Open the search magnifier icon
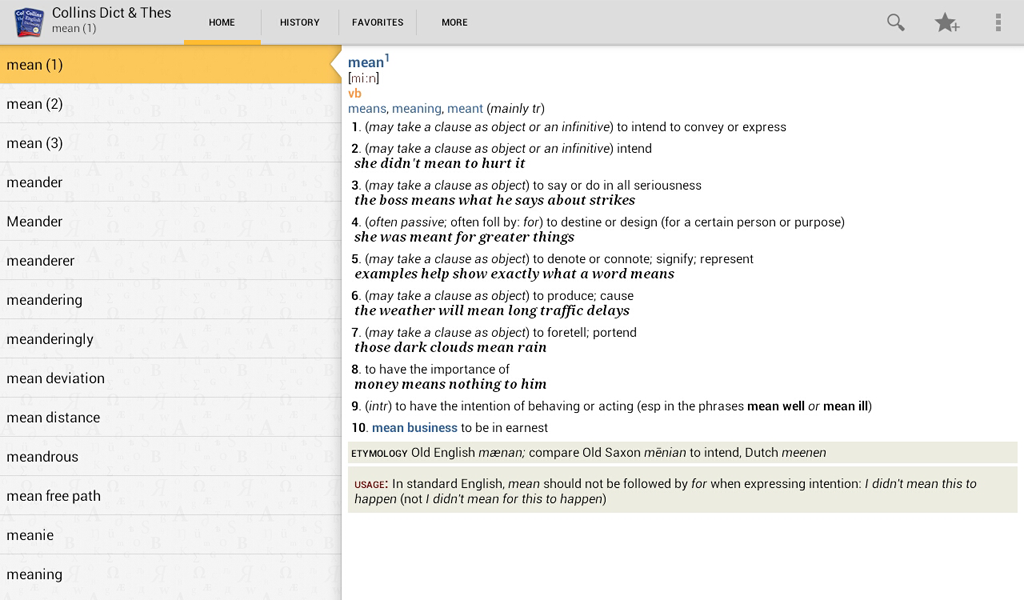Image resolution: width=1024 pixels, height=600 pixels. (x=896, y=22)
